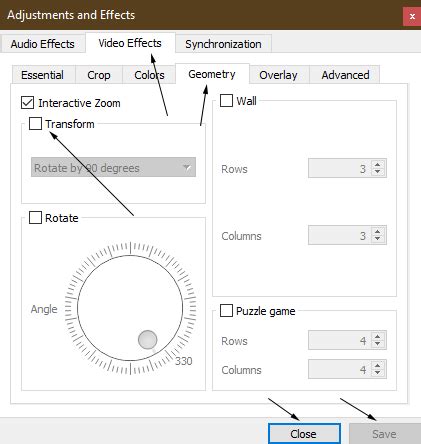Click the 330 angle value text
The width and height of the screenshot is (421, 444).
click(184, 361)
